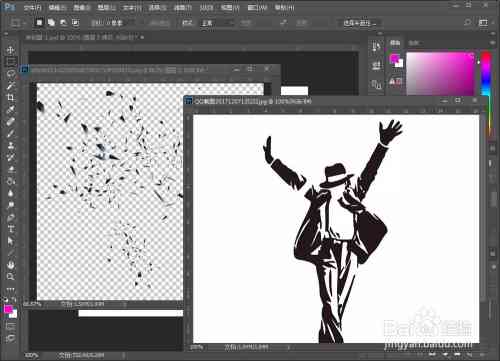Image resolution: width=500 pixels, height=361 pixels.
Task: Open the Style dropdown showing 正常
Action: point(216,23)
